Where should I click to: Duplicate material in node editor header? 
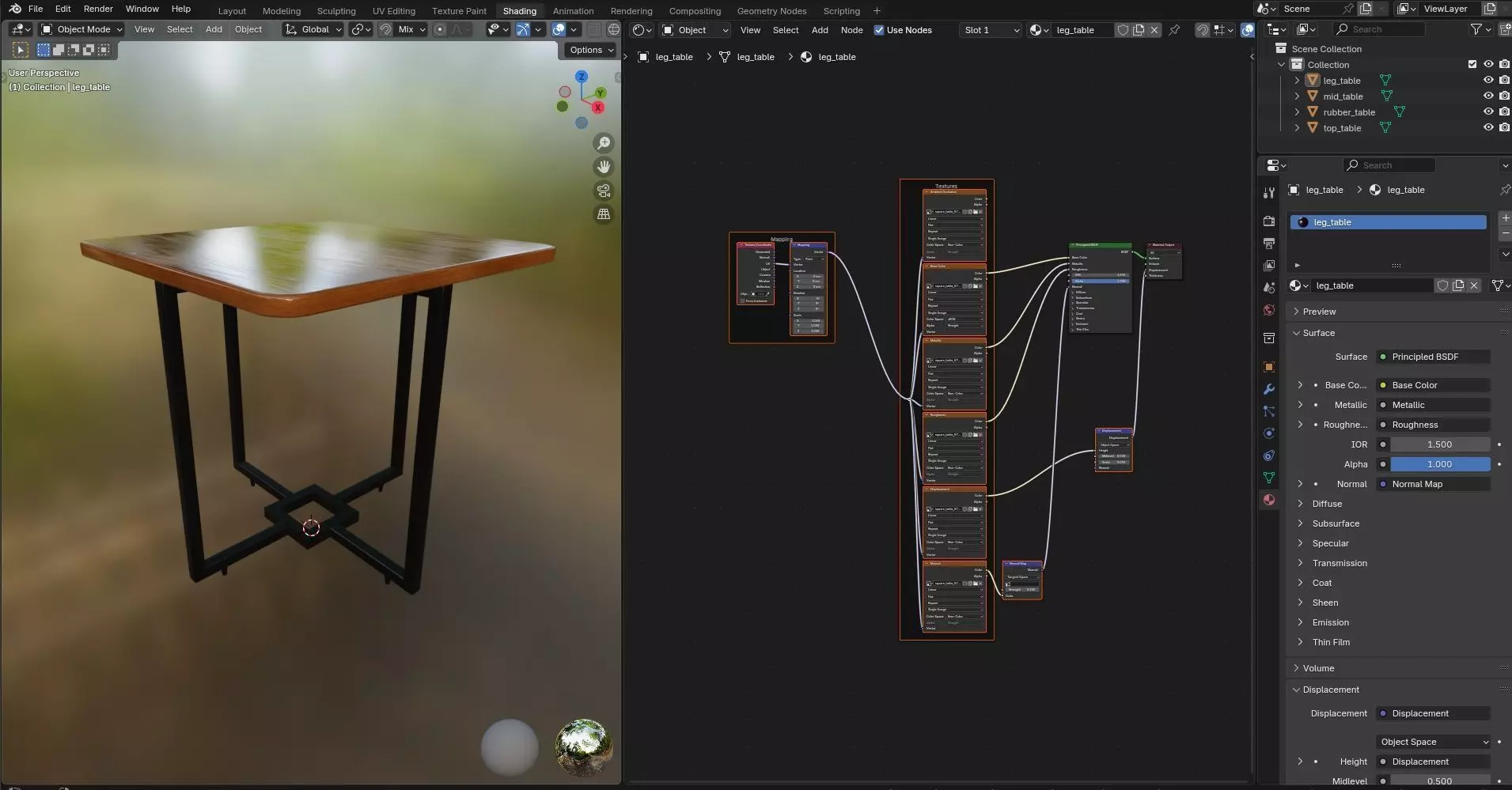pos(1139,30)
